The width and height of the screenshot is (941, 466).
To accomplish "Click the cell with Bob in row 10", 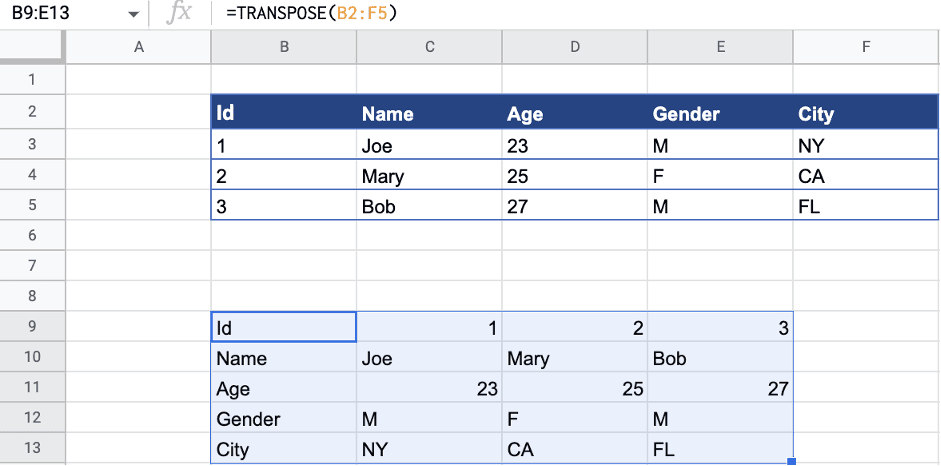I will point(720,358).
